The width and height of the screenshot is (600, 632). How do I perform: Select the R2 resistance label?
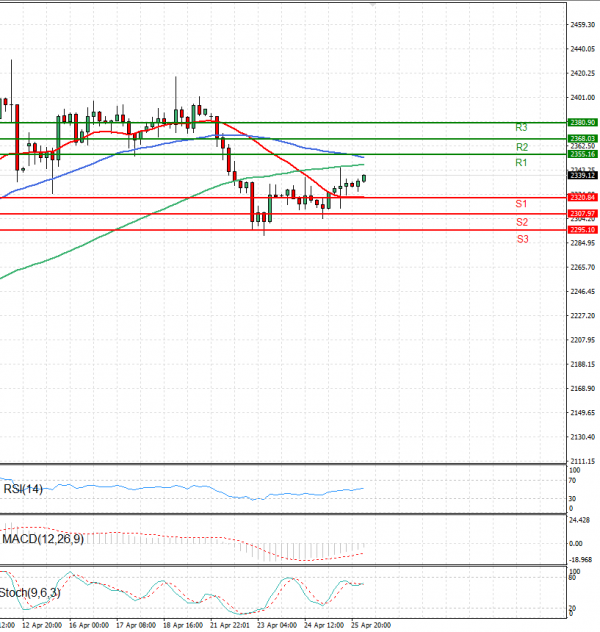[x=522, y=147]
